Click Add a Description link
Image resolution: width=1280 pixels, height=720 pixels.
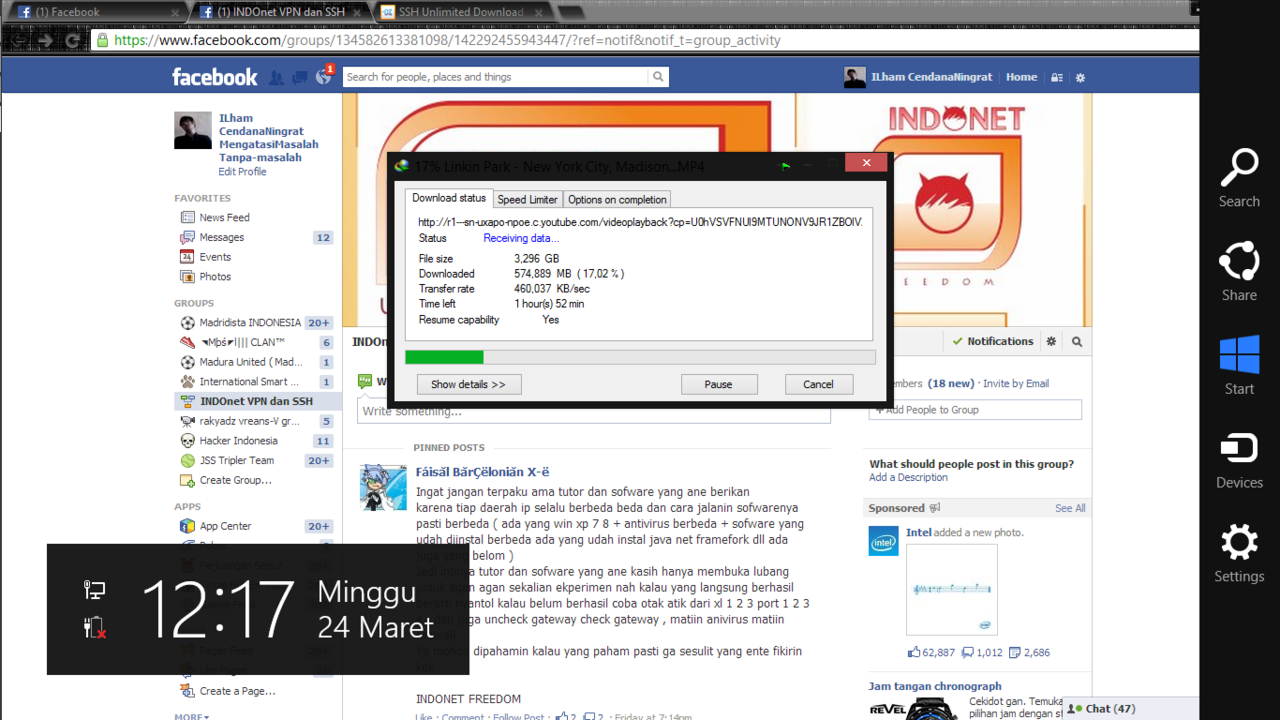coord(908,478)
